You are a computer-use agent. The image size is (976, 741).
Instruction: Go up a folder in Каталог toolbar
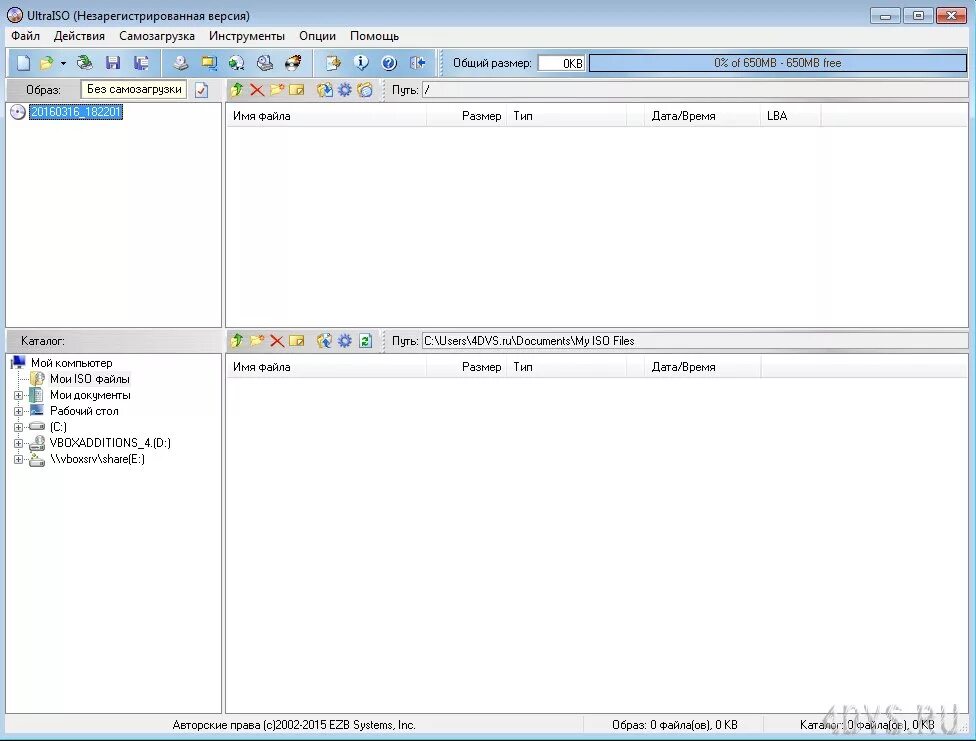(237, 341)
